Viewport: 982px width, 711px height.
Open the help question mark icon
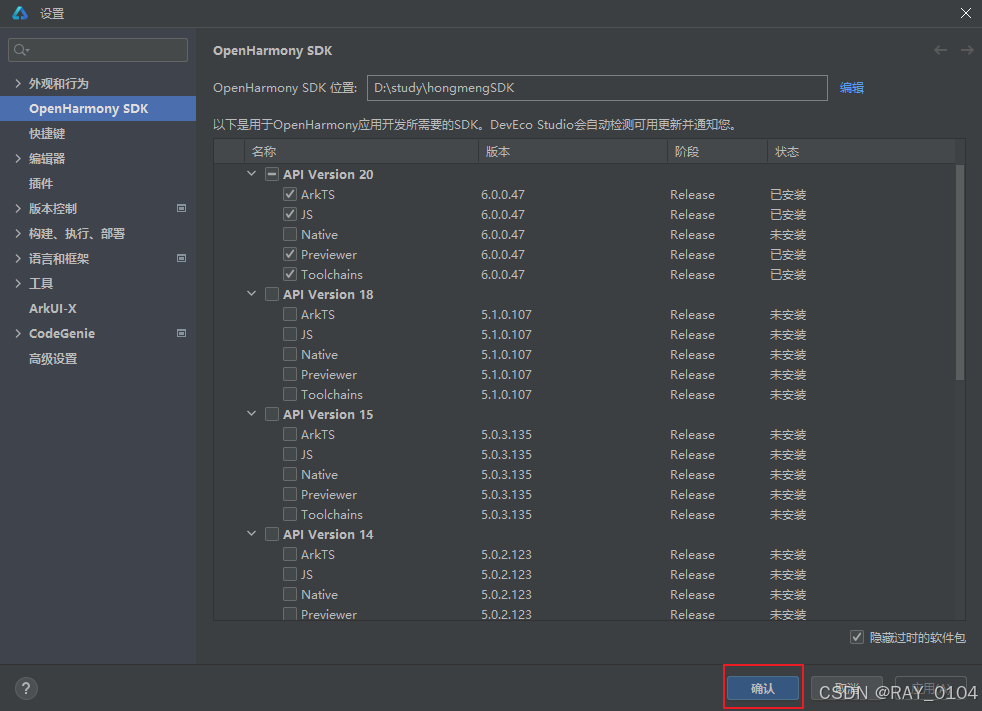[26, 689]
